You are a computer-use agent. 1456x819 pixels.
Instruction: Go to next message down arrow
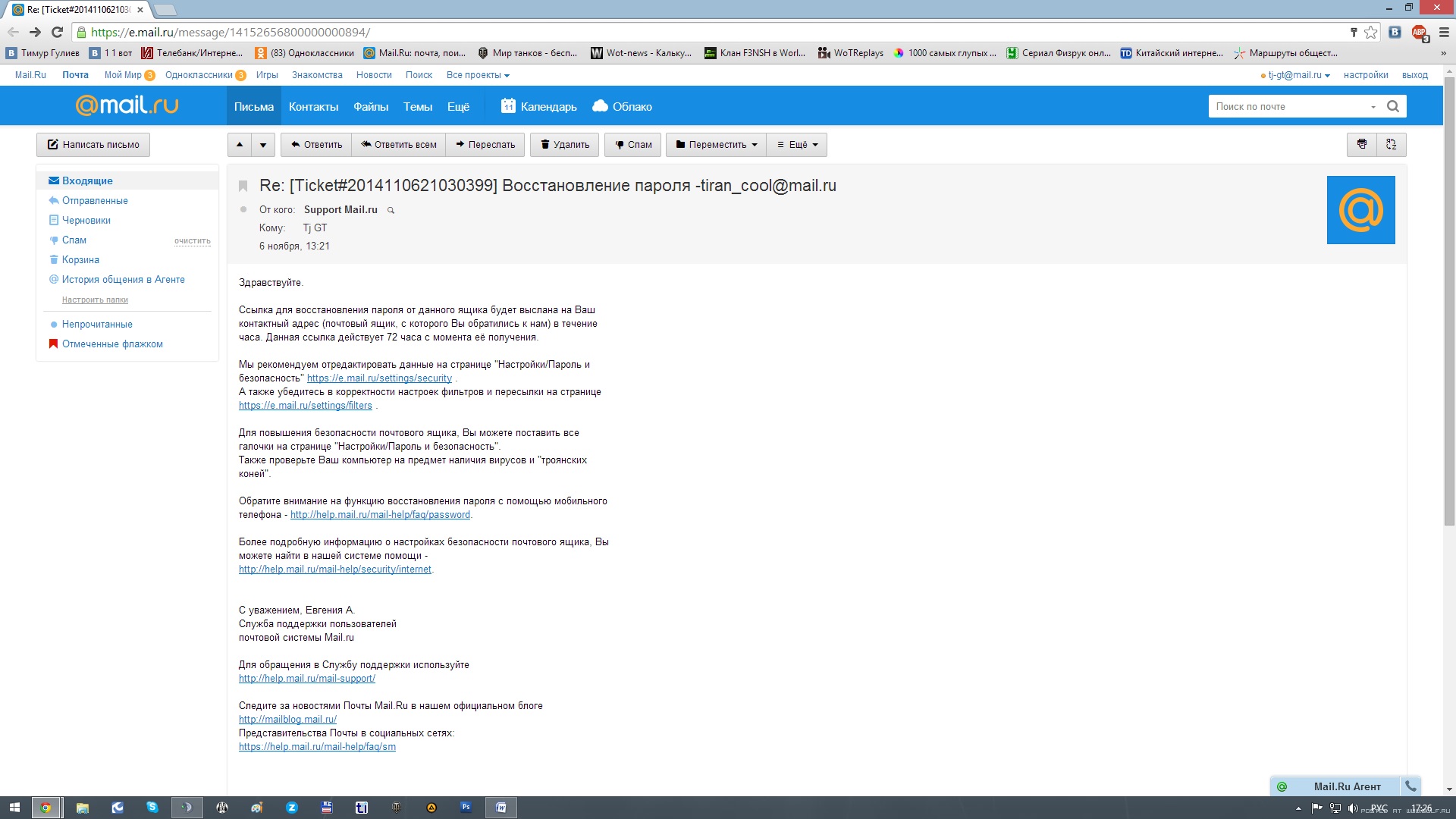tap(263, 145)
